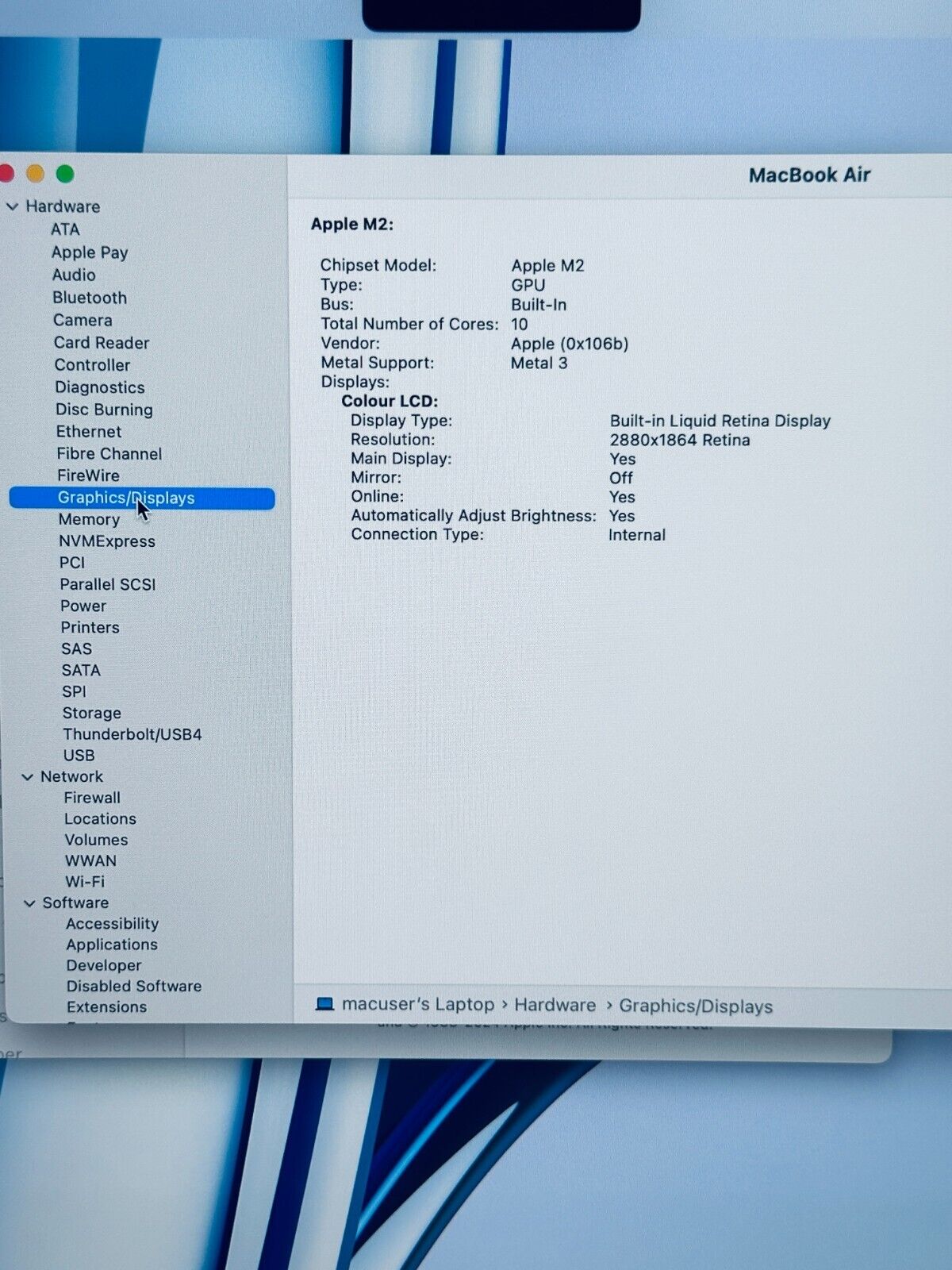Image resolution: width=952 pixels, height=1270 pixels.
Task: Click the Built-In bus value
Action: [539, 305]
